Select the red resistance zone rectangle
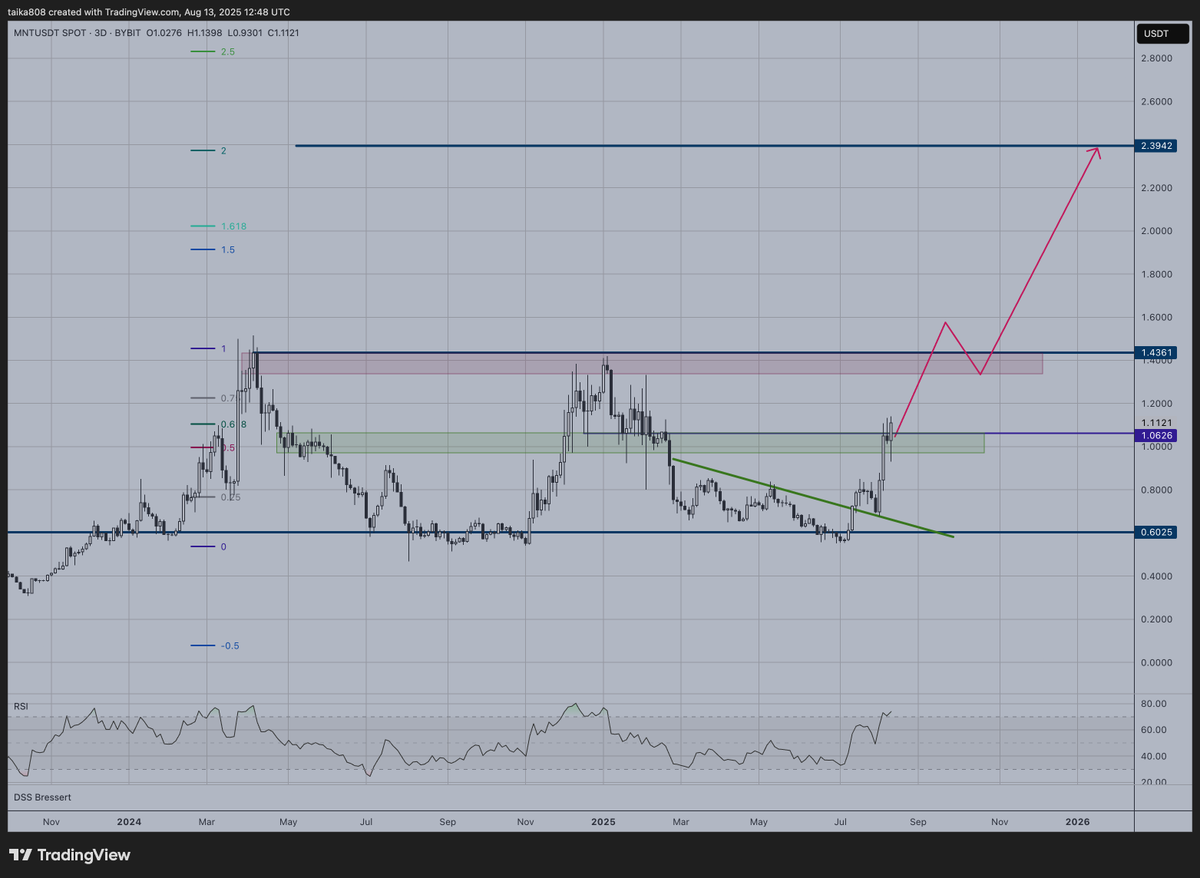The height and width of the screenshot is (878, 1200). pyautogui.click(x=642, y=363)
